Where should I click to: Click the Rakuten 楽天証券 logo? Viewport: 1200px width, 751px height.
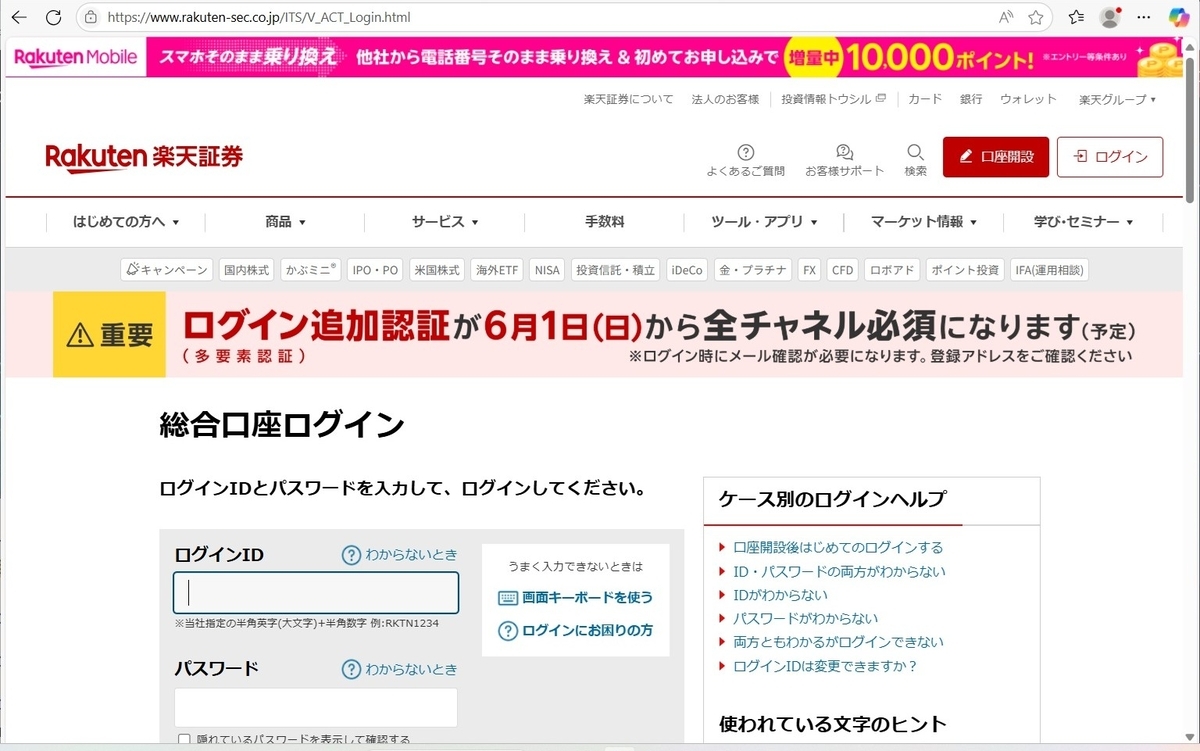[144, 158]
